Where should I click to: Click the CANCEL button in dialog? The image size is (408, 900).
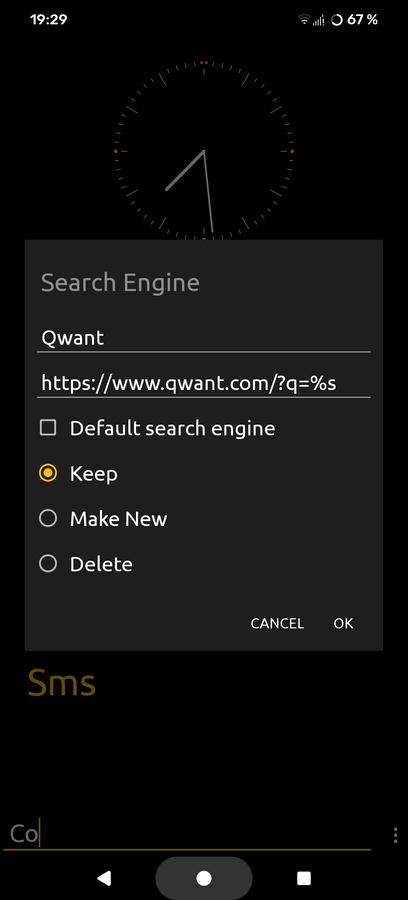coord(277,623)
